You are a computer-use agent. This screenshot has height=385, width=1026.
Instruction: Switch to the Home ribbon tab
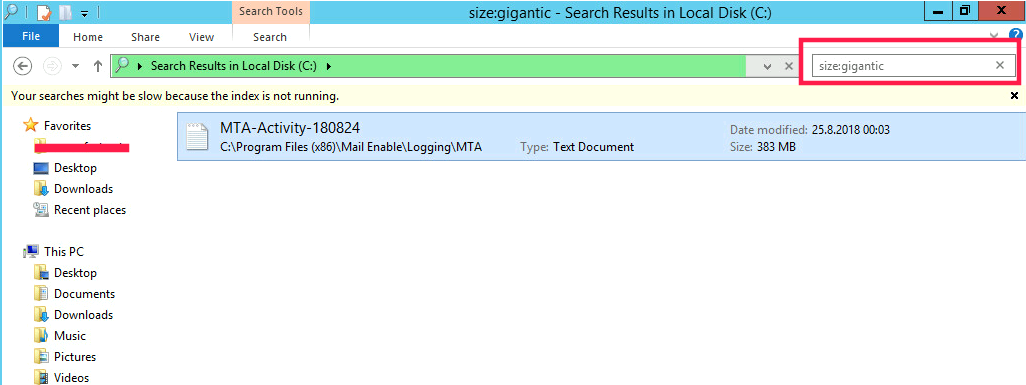coord(88,37)
